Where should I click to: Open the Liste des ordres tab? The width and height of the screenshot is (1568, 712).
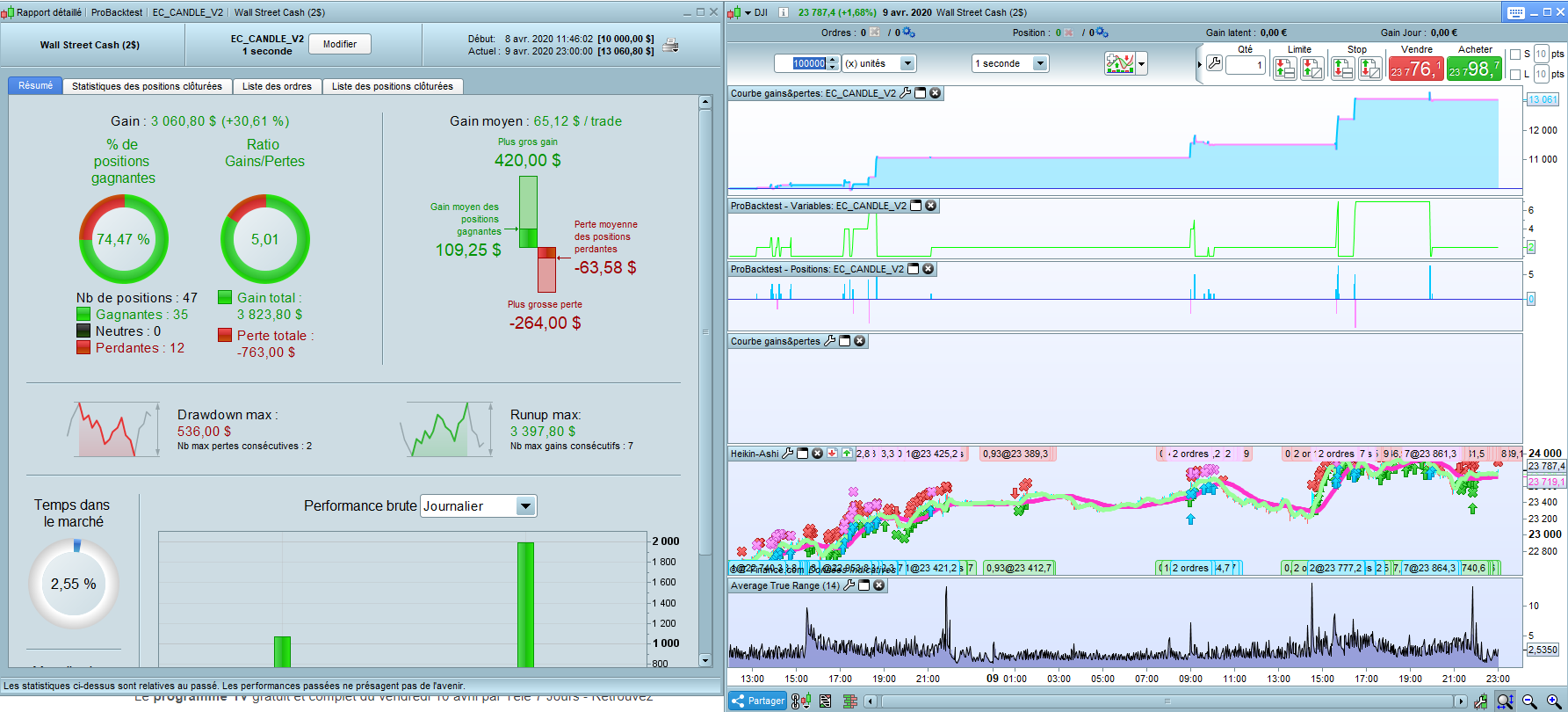(277, 86)
